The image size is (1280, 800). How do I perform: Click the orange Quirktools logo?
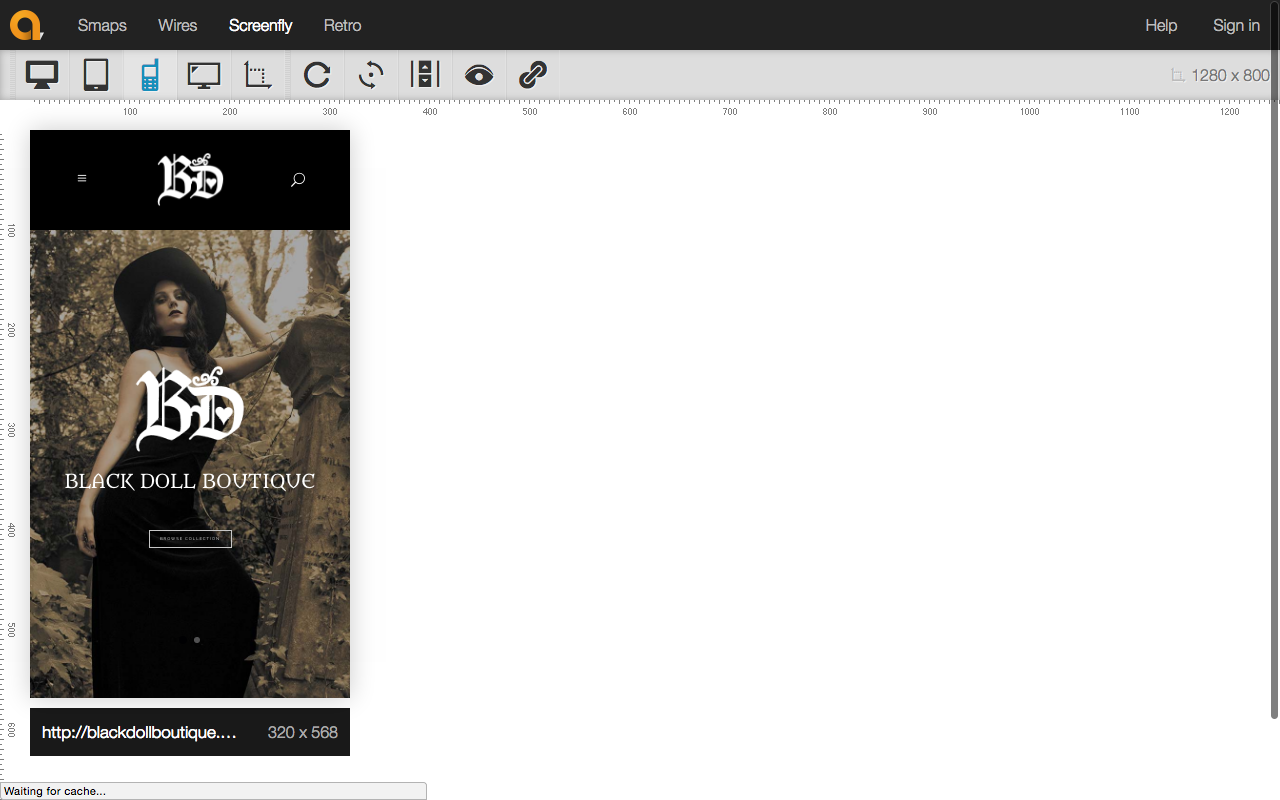pyautogui.click(x=27, y=25)
